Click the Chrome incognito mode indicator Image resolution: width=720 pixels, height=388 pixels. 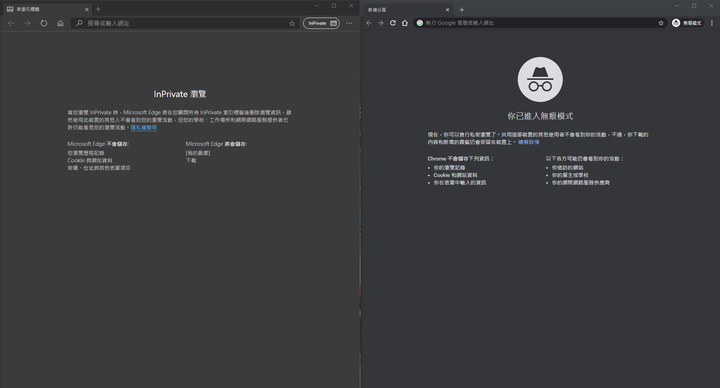(687, 23)
